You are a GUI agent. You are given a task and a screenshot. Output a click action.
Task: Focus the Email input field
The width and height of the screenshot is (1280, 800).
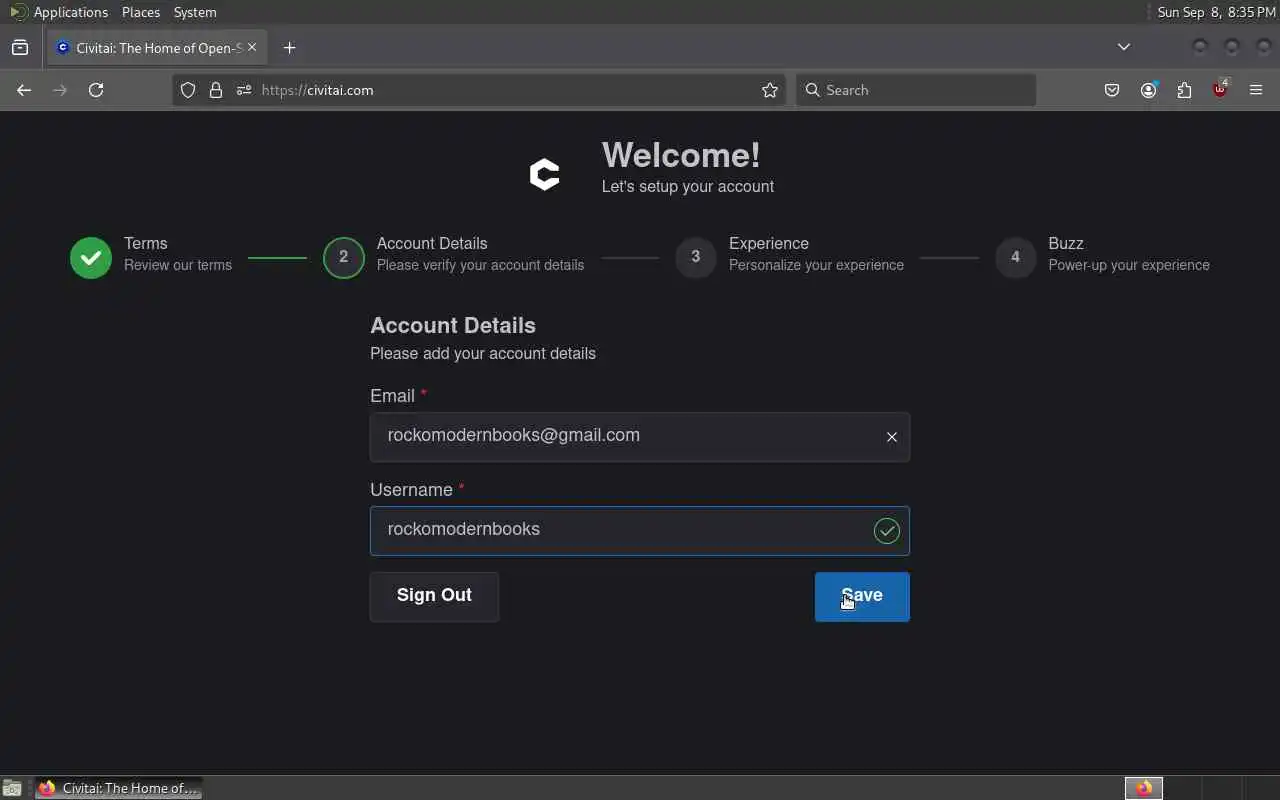coord(640,437)
